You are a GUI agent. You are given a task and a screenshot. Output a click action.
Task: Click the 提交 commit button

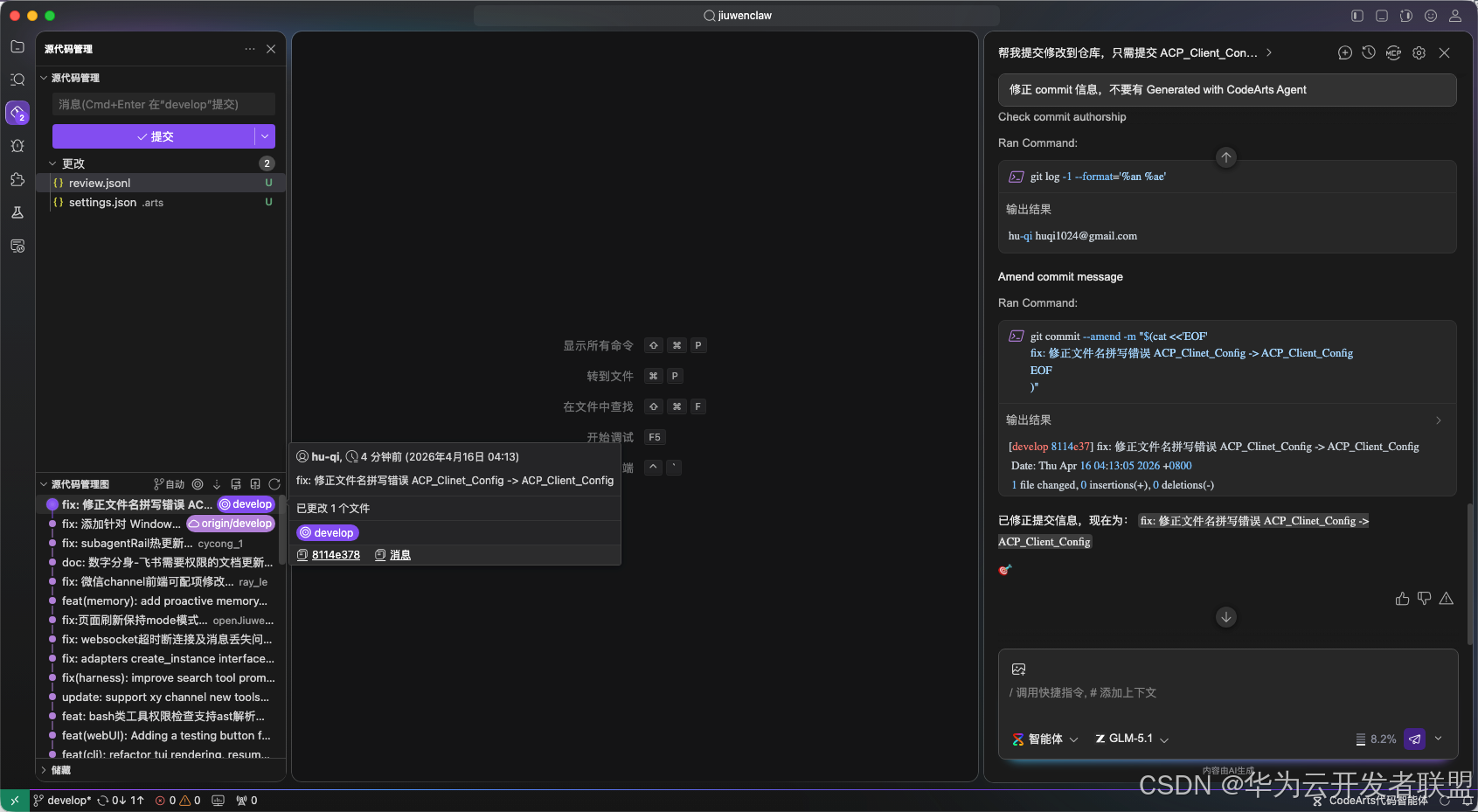154,136
